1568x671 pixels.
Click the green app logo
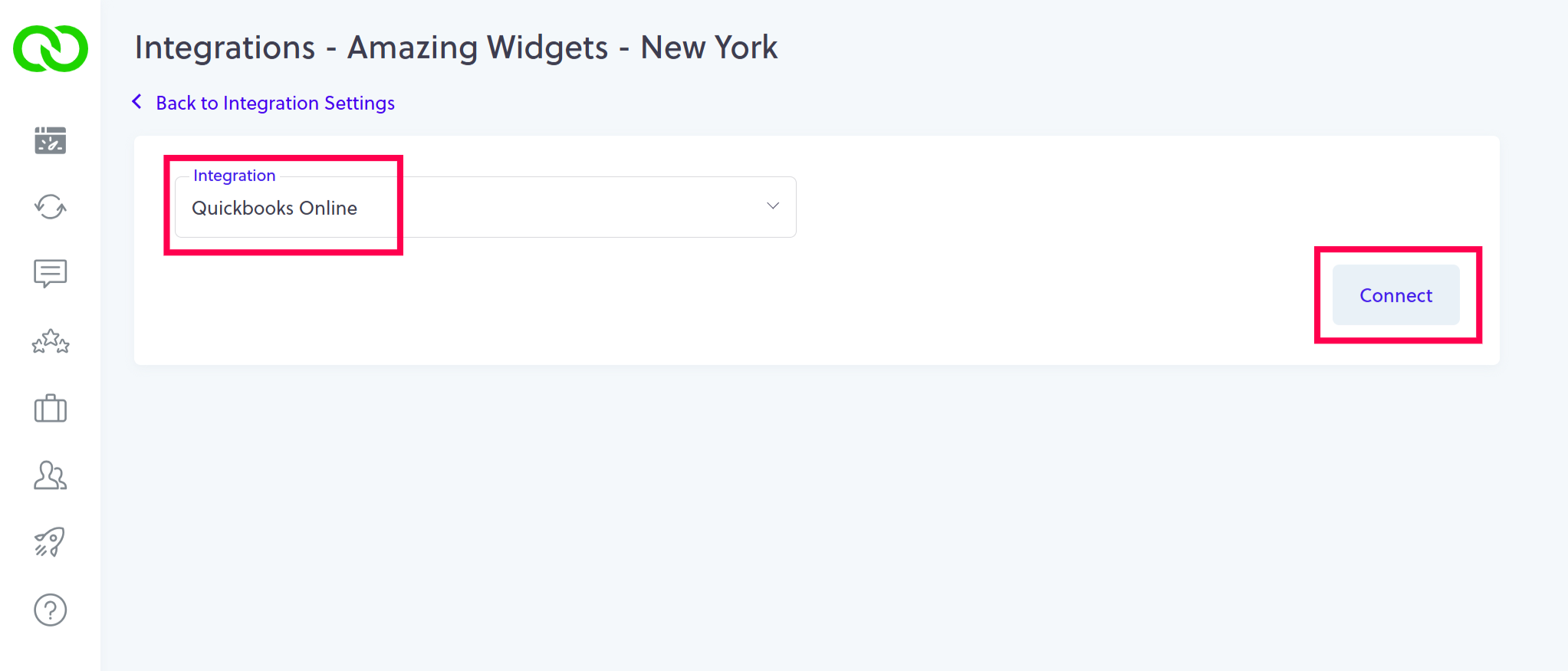[x=50, y=48]
